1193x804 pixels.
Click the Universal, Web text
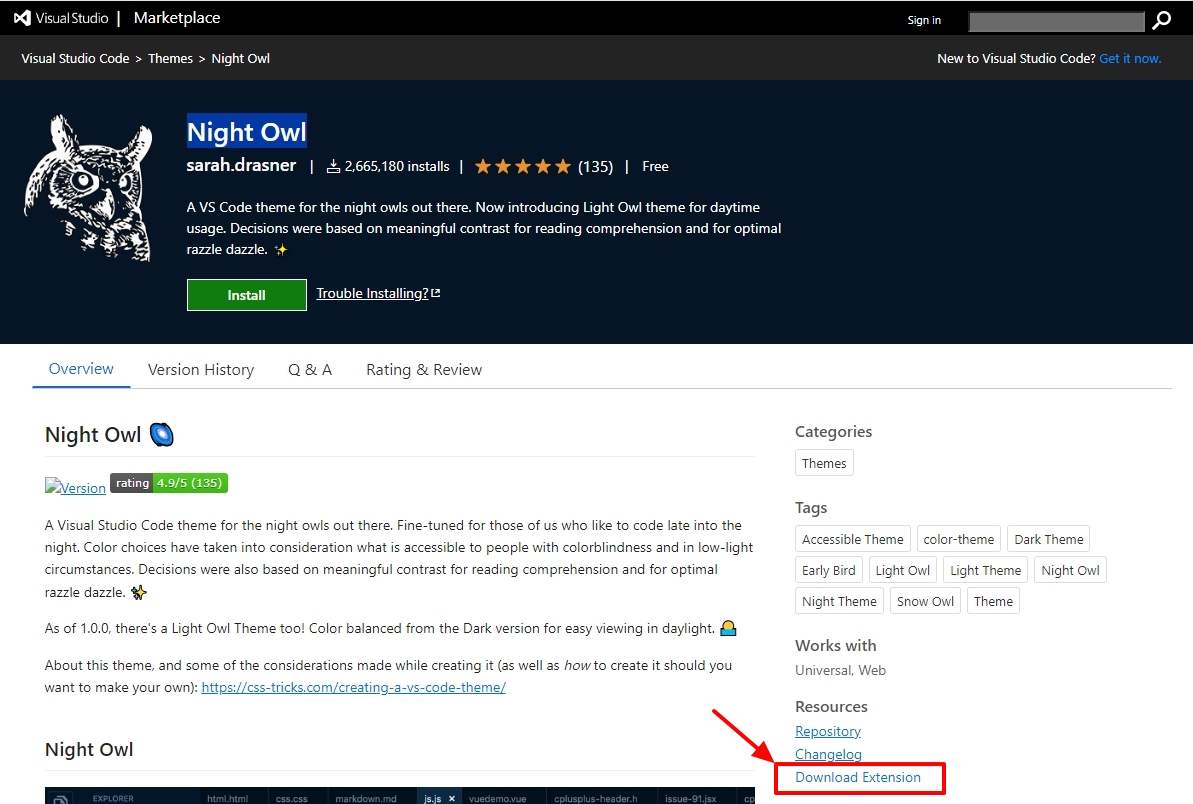click(840, 670)
